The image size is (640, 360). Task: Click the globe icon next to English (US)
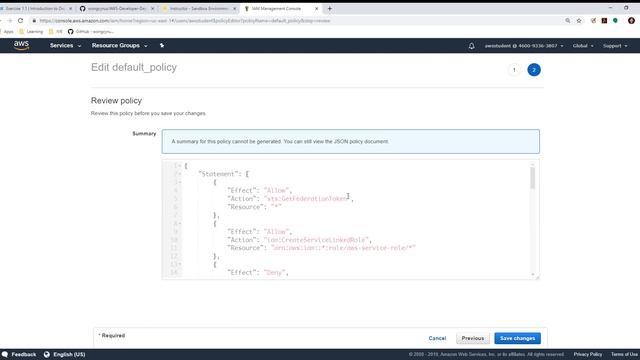click(47, 354)
